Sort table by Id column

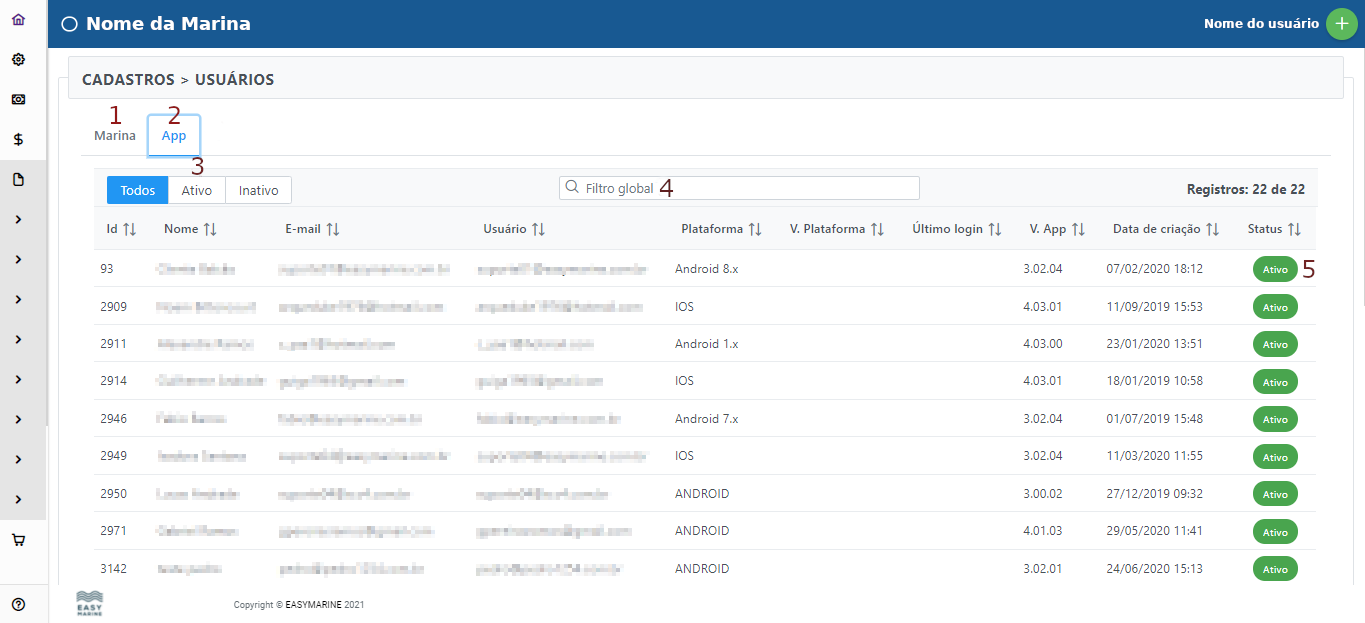point(129,229)
